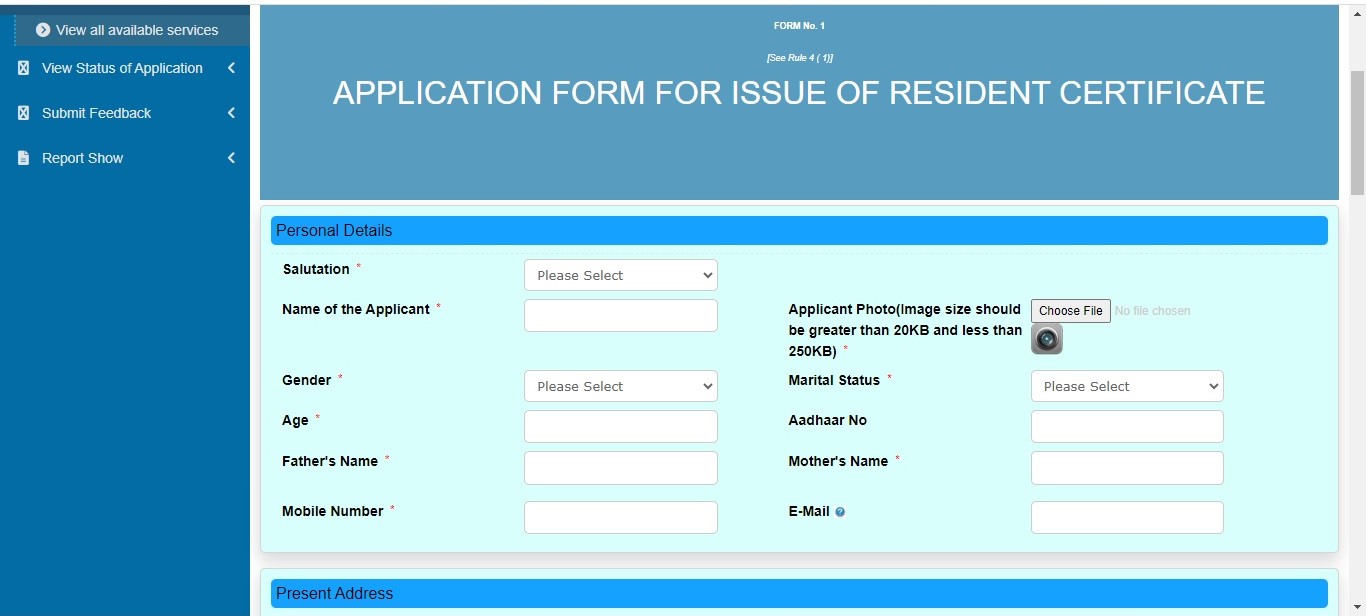1366x616 pixels.
Task: Click the help icon next to E-Mail label
Action: (840, 511)
